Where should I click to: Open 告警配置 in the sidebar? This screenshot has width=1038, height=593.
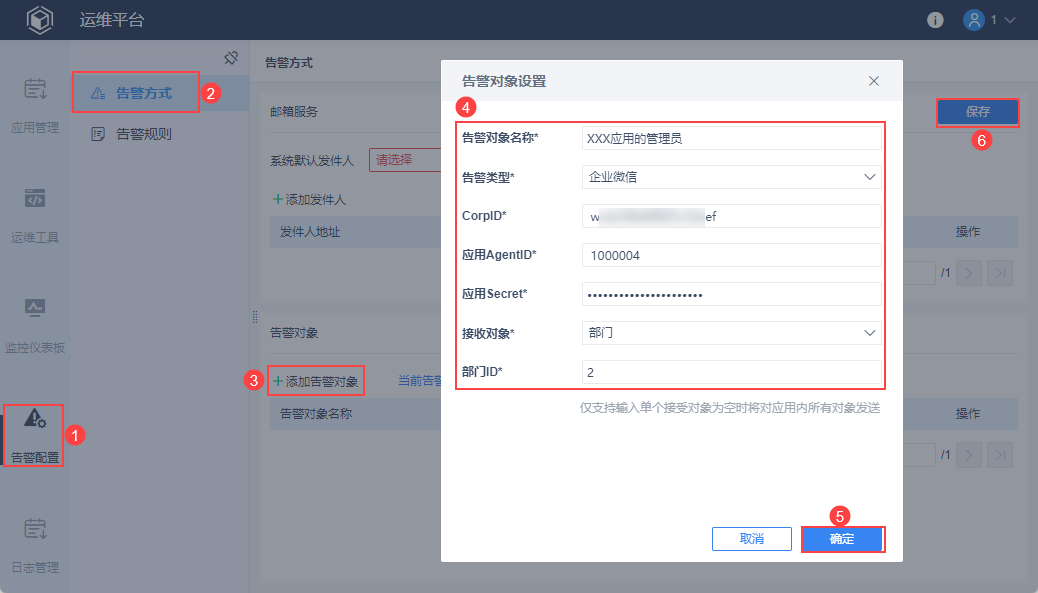(x=34, y=435)
